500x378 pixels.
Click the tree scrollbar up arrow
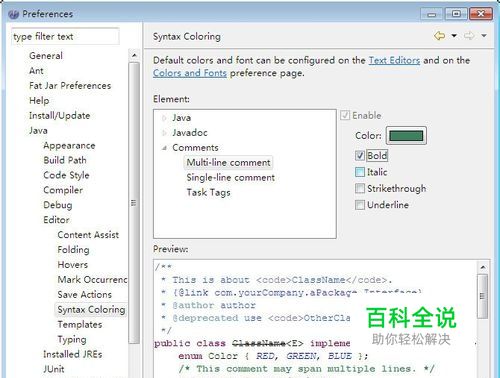[x=134, y=55]
